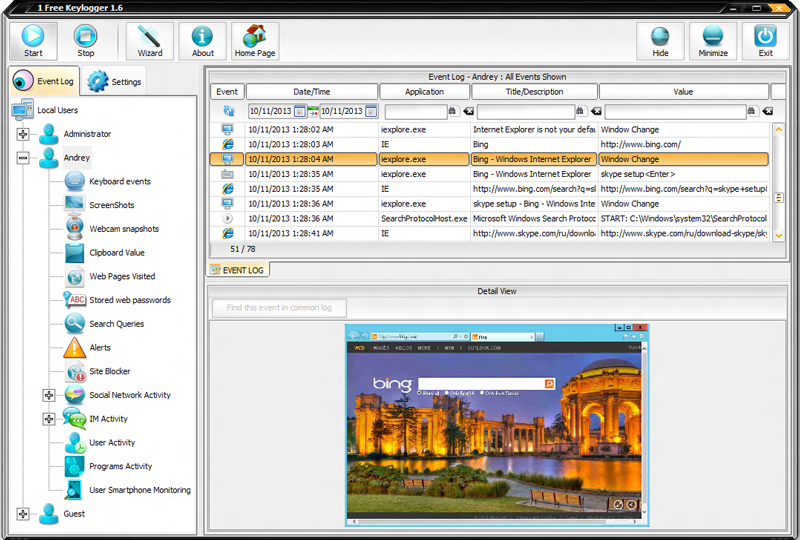
Task: Visit the Home Page
Action: [x=255, y=41]
